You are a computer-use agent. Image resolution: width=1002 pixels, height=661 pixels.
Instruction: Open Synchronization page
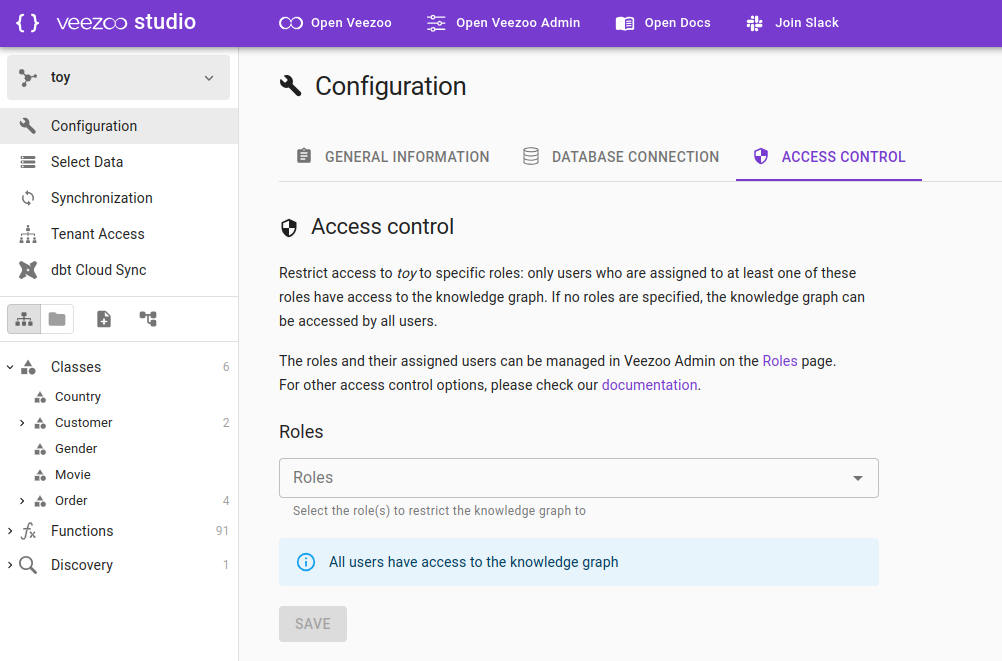119,198
